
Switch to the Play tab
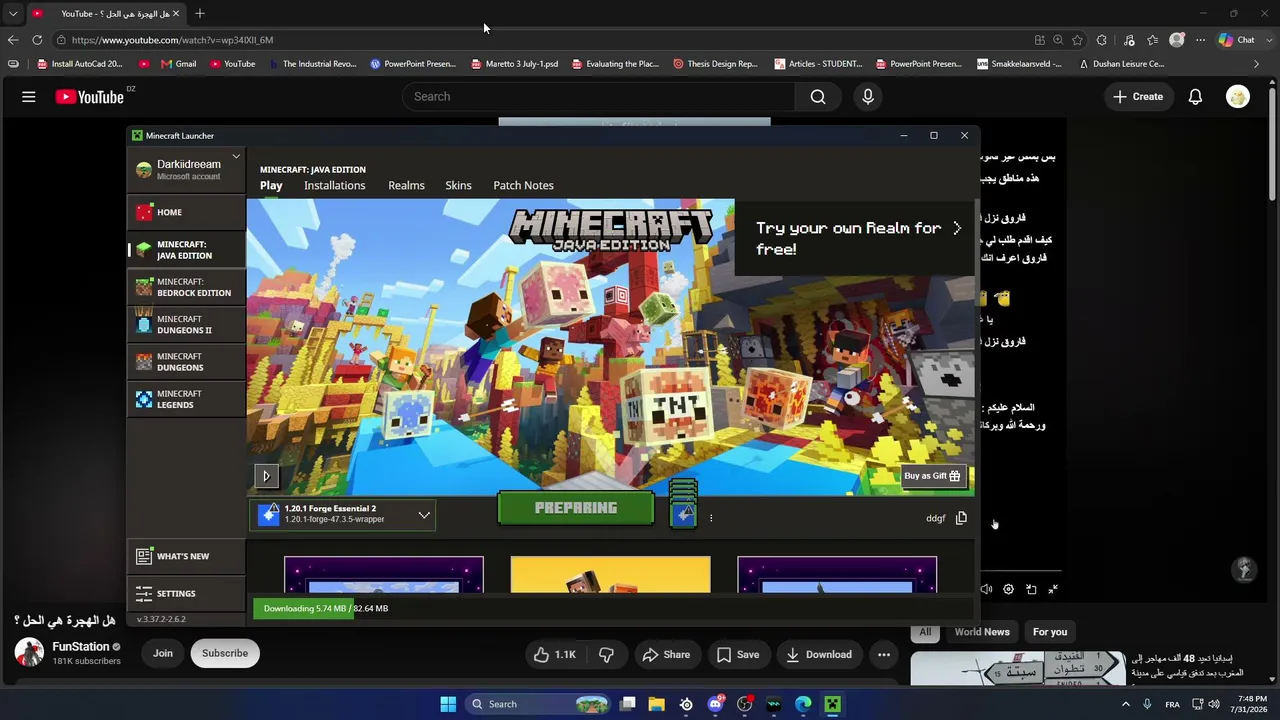(x=271, y=185)
